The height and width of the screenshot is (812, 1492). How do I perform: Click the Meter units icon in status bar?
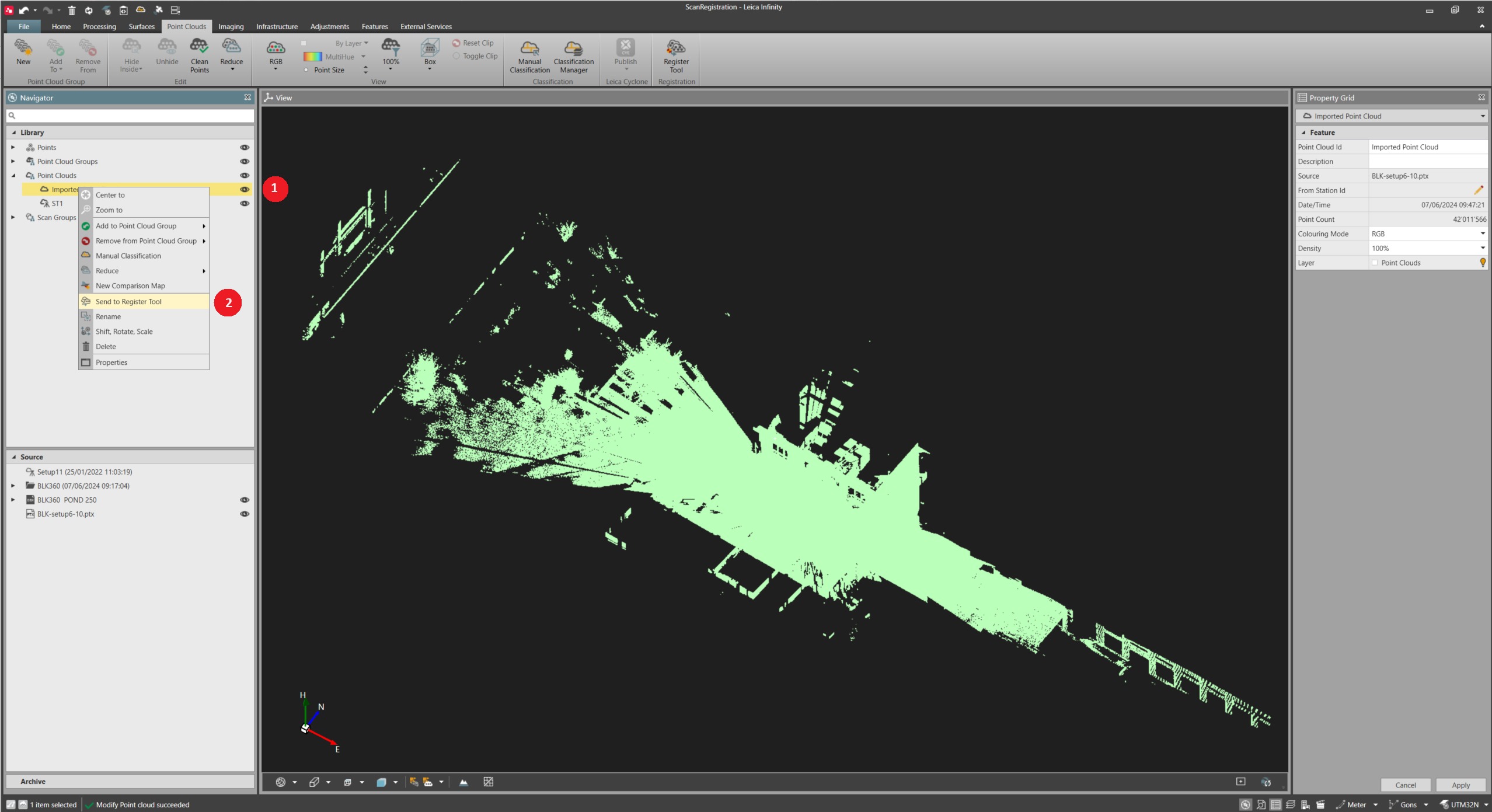click(1340, 805)
